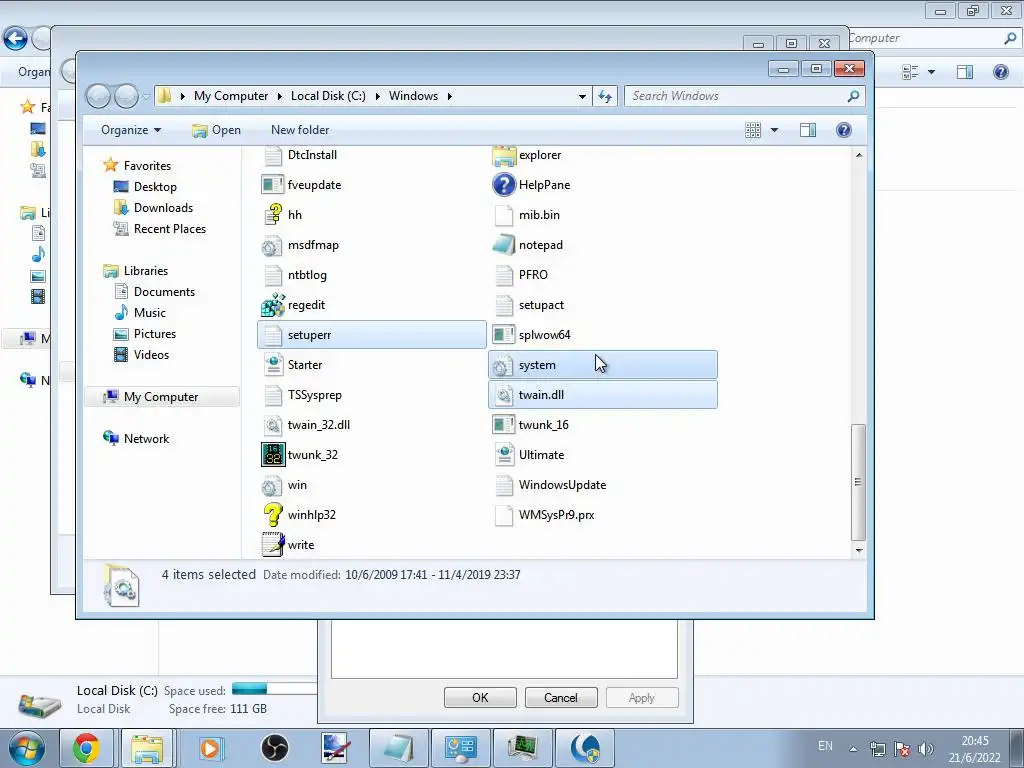The height and width of the screenshot is (768, 1024).
Task: Select the twain.dll file
Action: [x=603, y=395]
